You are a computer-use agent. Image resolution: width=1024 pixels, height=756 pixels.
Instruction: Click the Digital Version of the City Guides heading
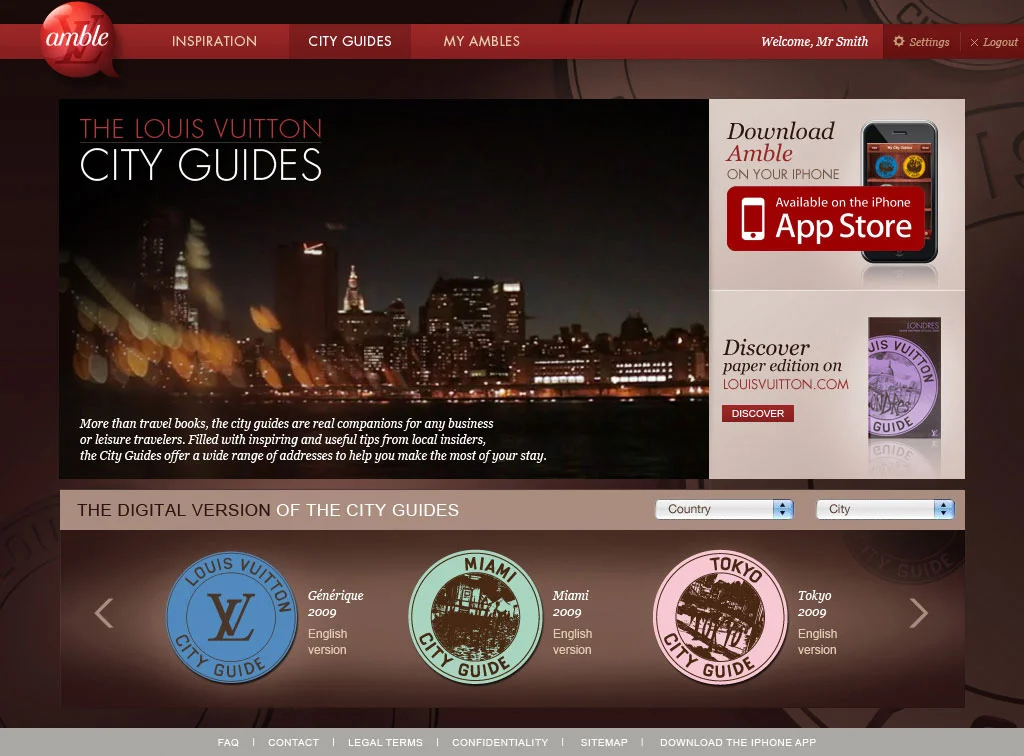(x=268, y=510)
